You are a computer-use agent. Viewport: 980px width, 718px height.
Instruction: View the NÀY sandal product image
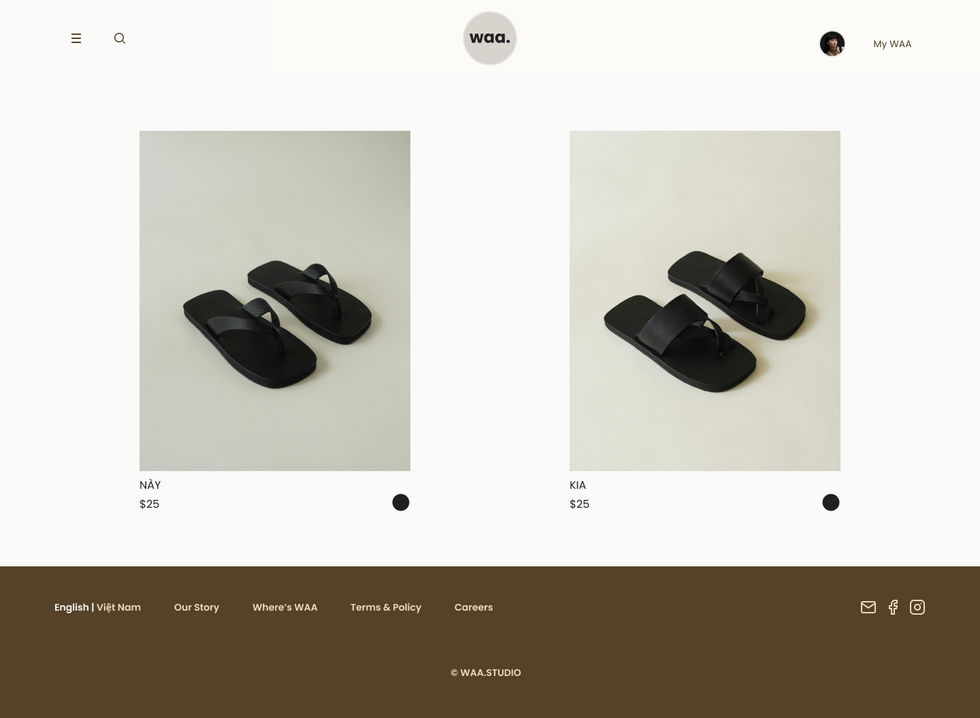pyautogui.click(x=275, y=301)
